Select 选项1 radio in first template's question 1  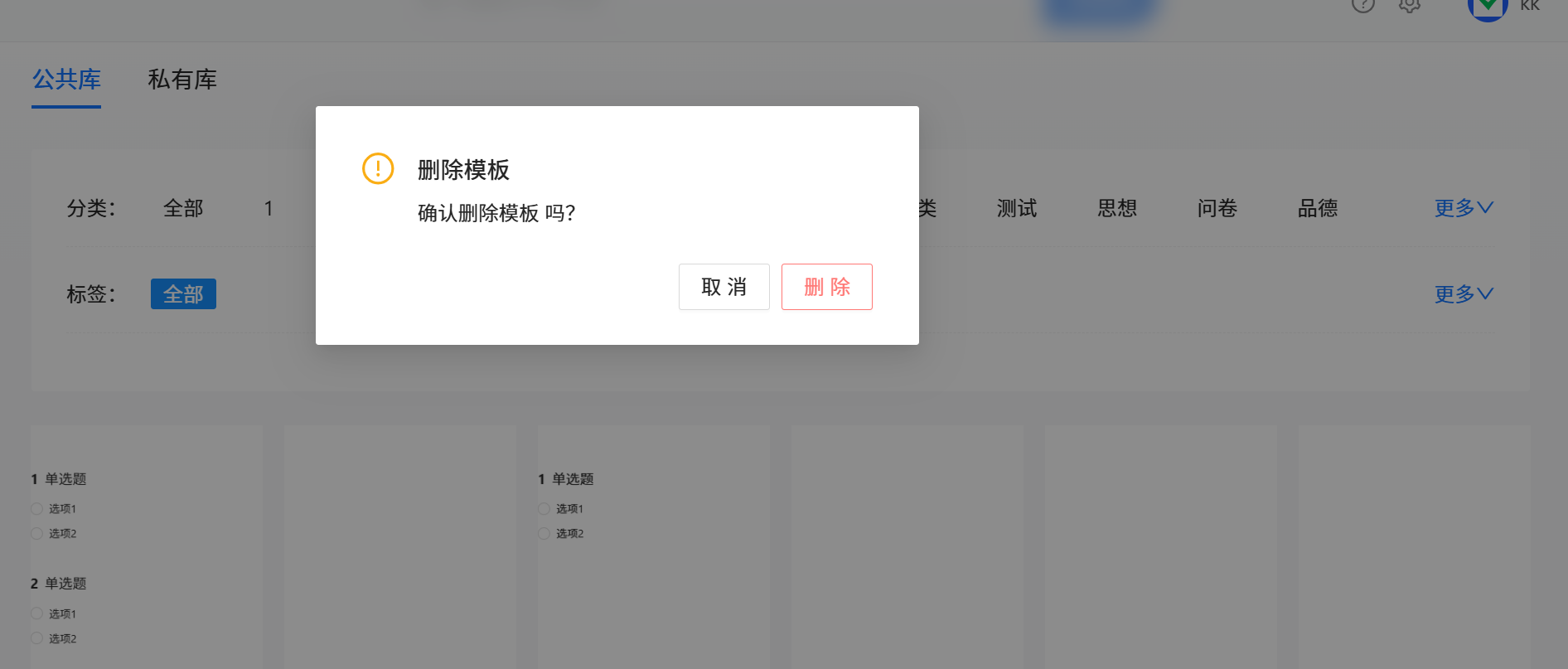tap(36, 509)
